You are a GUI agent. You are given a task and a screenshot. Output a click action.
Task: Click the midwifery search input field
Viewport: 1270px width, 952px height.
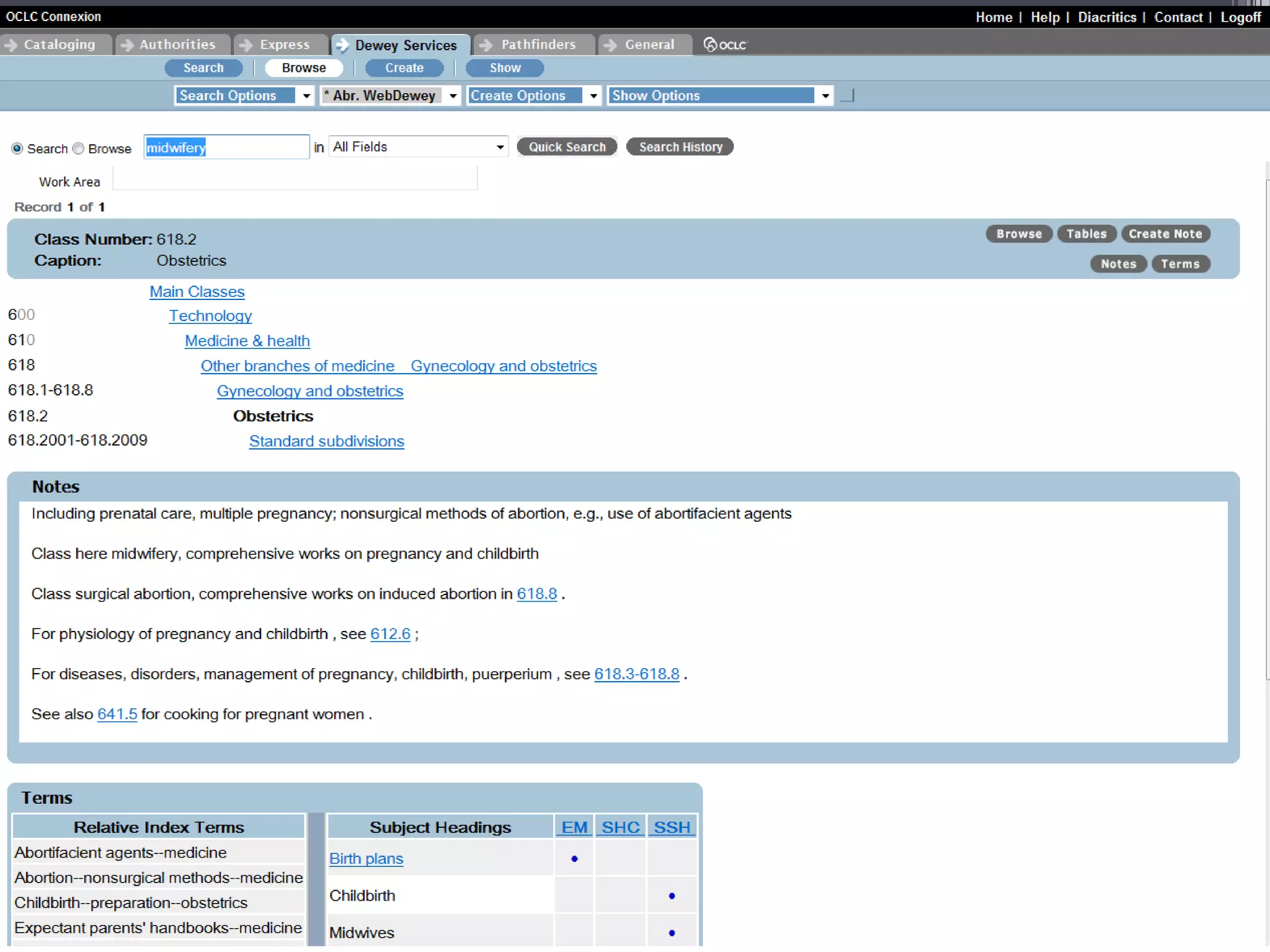pyautogui.click(x=226, y=148)
